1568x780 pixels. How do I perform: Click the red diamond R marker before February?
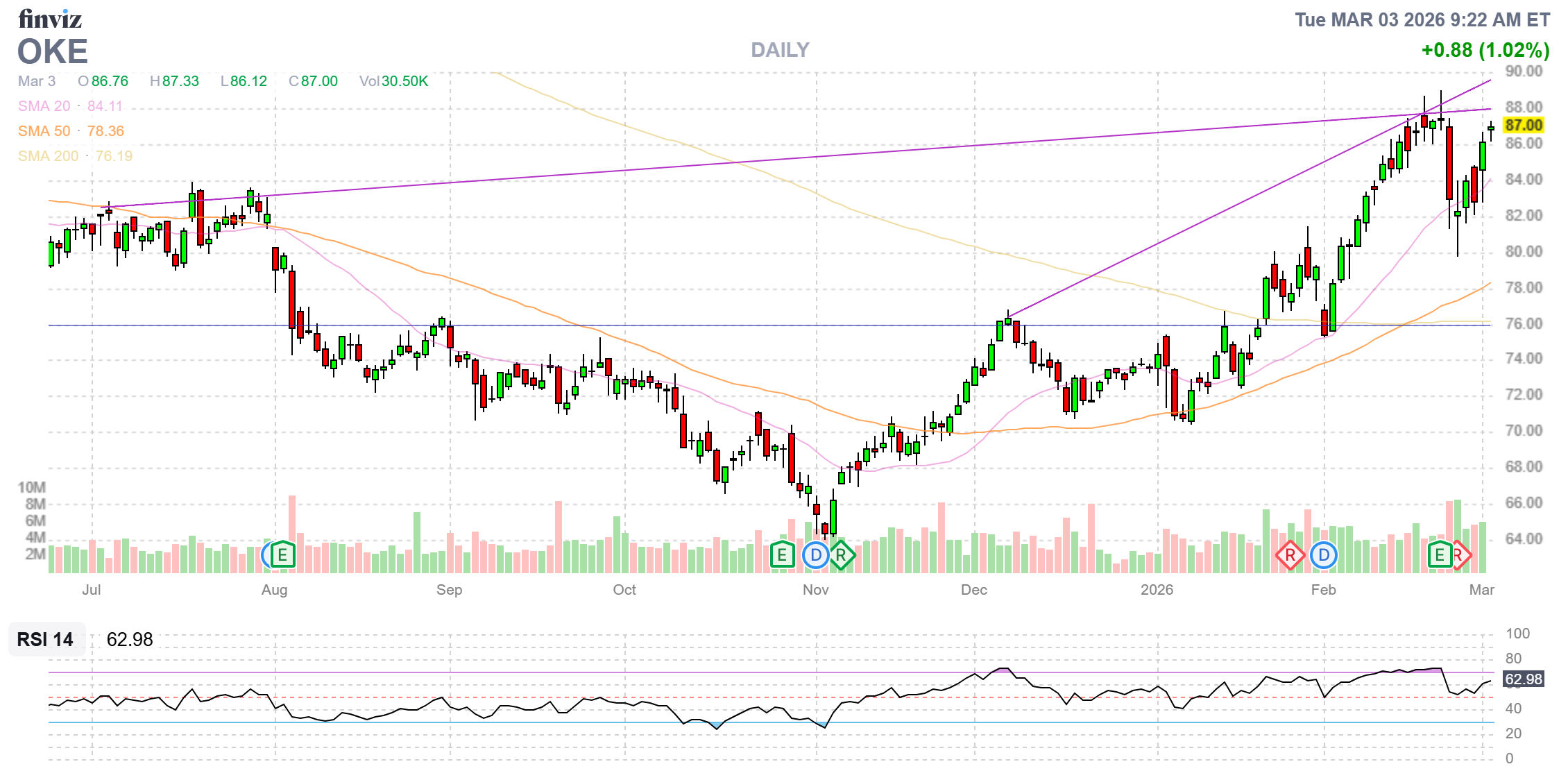[1290, 555]
